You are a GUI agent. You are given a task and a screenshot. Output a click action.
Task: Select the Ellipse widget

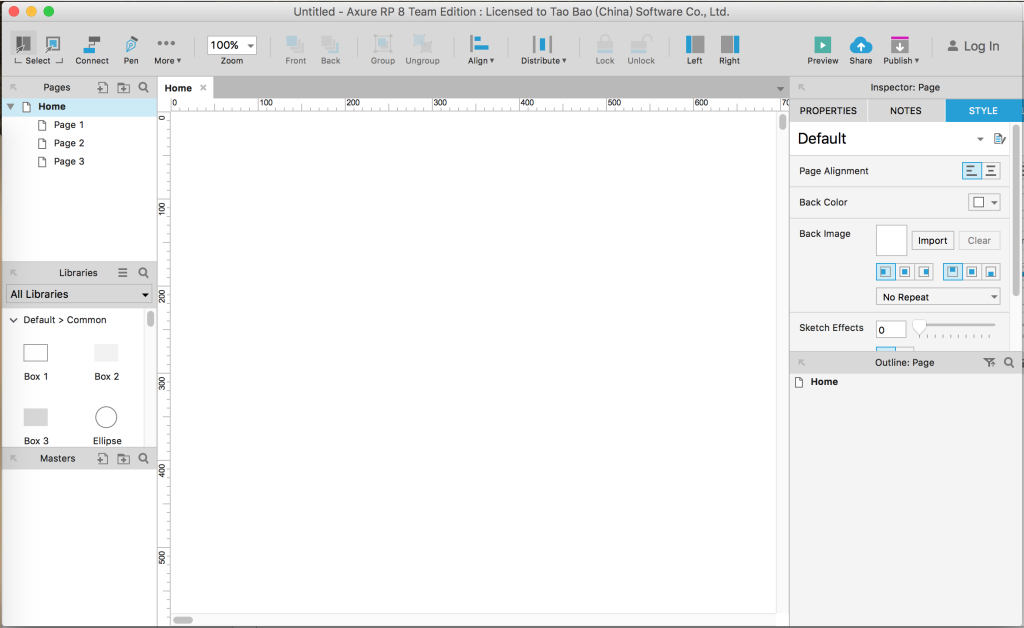point(106,426)
